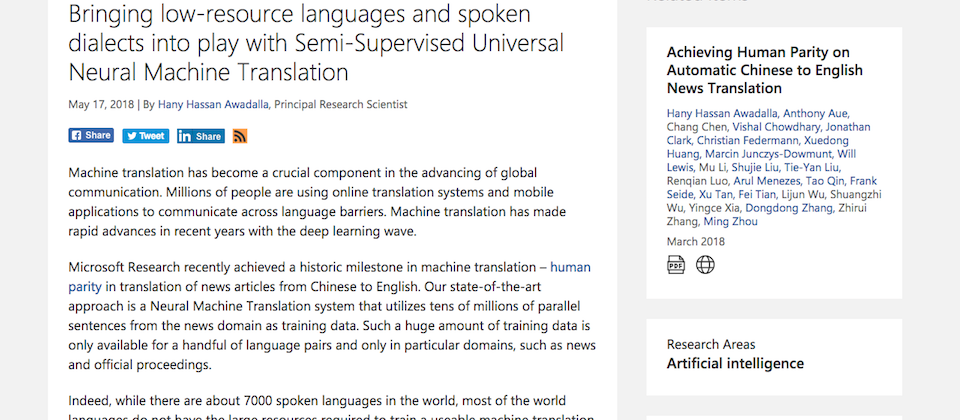Select Tao Qin author link
The image size is (960, 420).
pyautogui.click(x=823, y=181)
